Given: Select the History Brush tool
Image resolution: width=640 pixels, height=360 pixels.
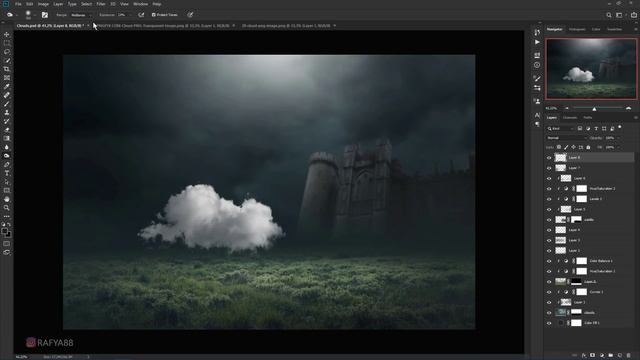Looking at the screenshot, I should coord(7,121).
